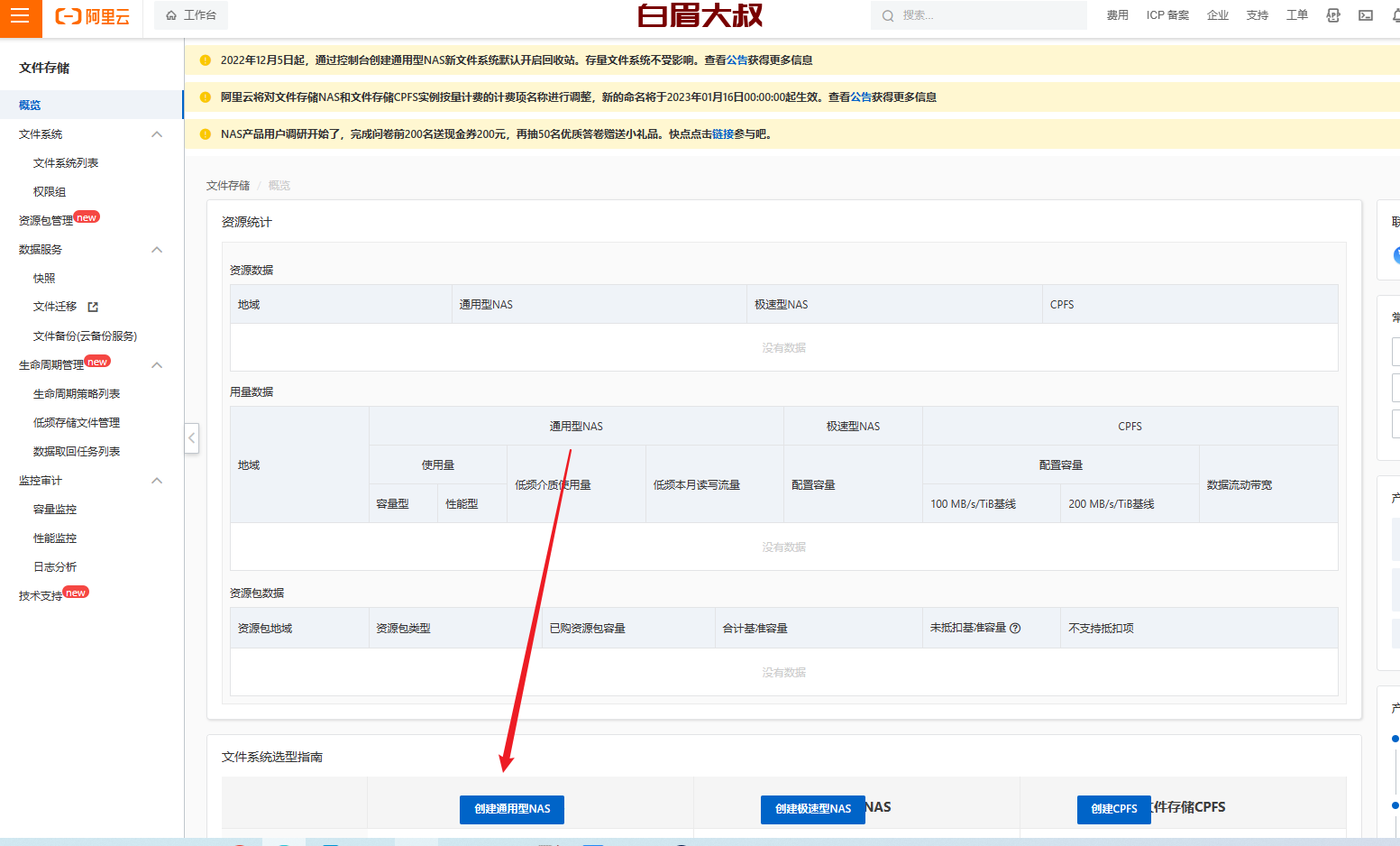Screen dimensions: 1400x846
Task: Click the search magnifier icon
Action: (888, 15)
